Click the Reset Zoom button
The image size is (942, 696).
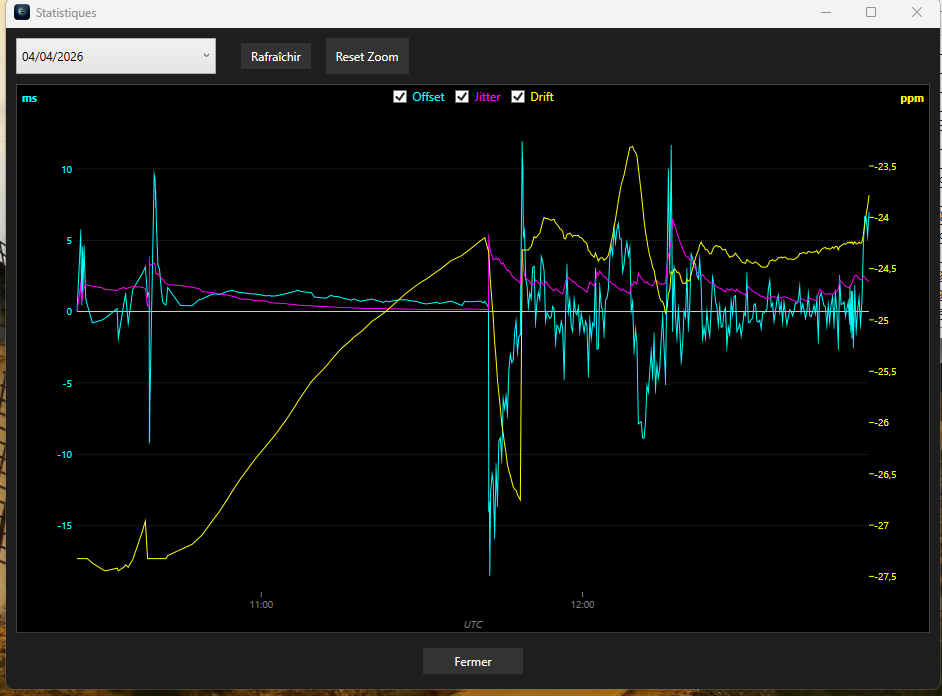pyautogui.click(x=367, y=56)
